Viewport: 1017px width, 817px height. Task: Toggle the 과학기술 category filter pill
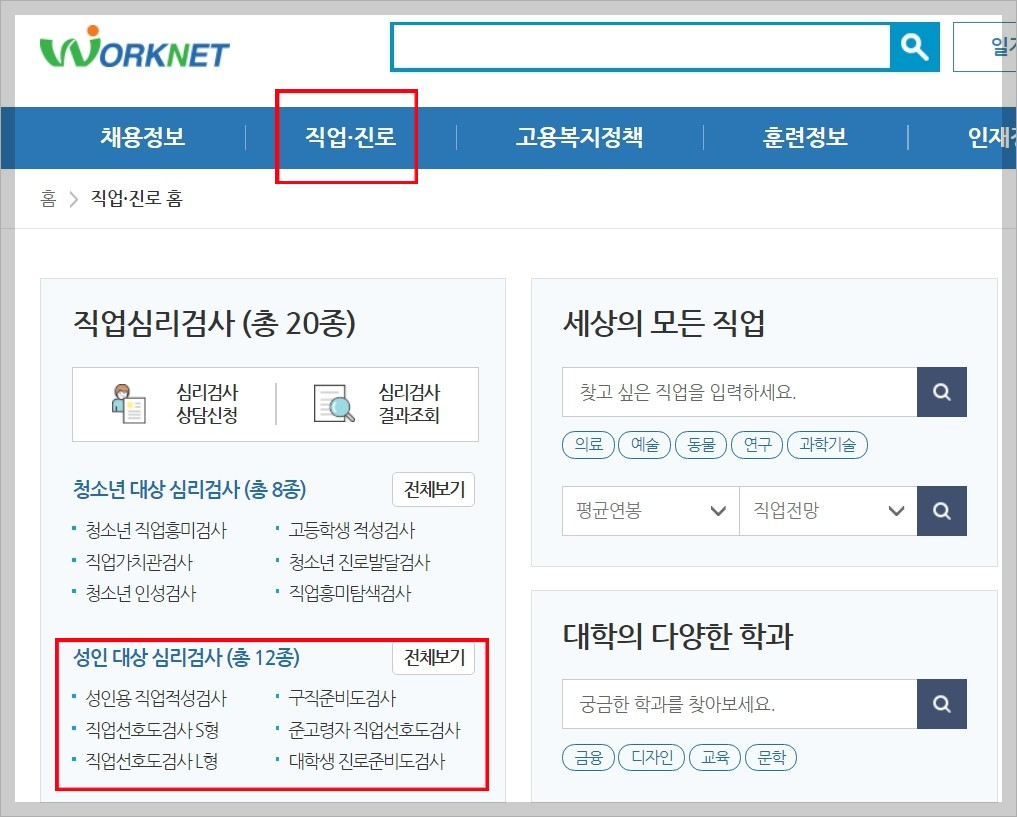[827, 445]
